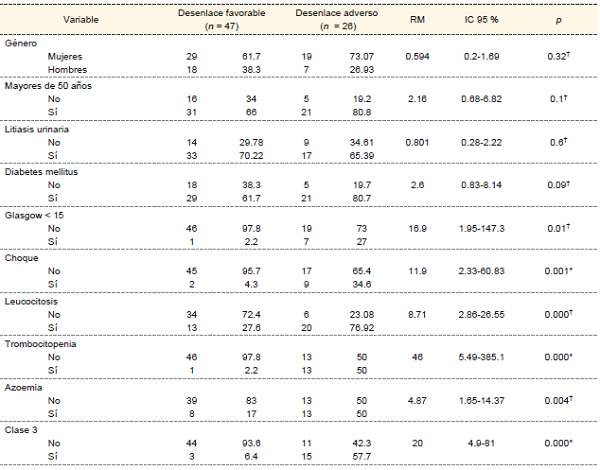Click the Litiasis urinaria row label
The width and height of the screenshot is (600, 470).
click(x=38, y=129)
